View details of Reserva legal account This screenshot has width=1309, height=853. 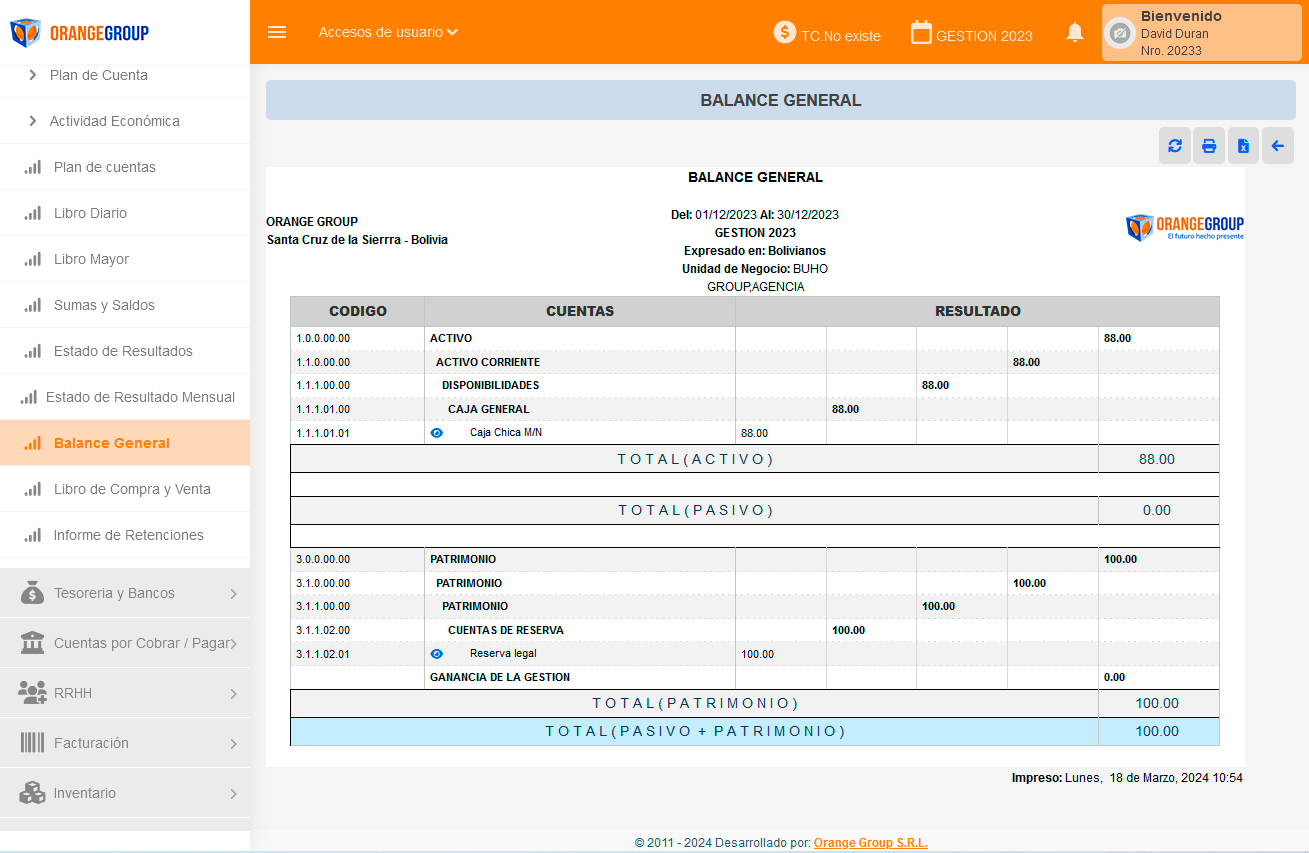(x=436, y=654)
